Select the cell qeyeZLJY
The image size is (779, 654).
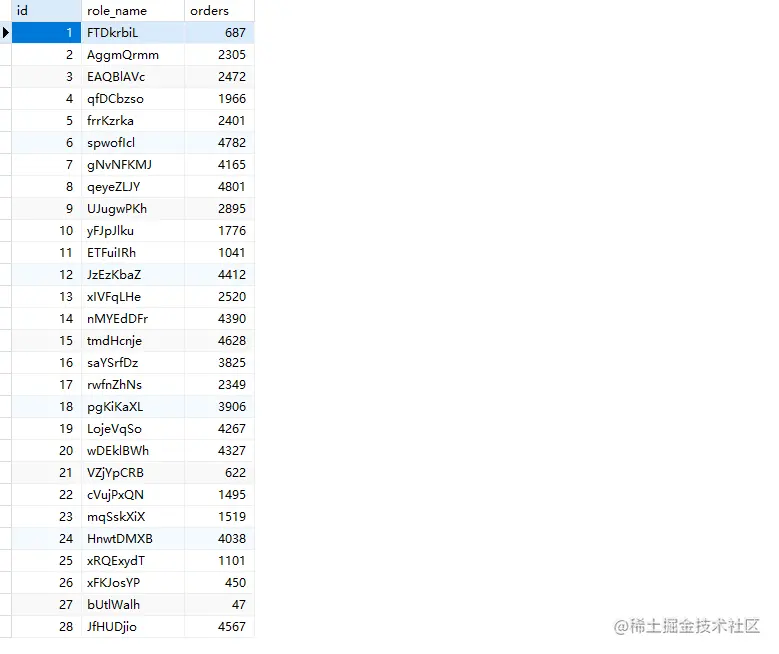[x=133, y=187]
